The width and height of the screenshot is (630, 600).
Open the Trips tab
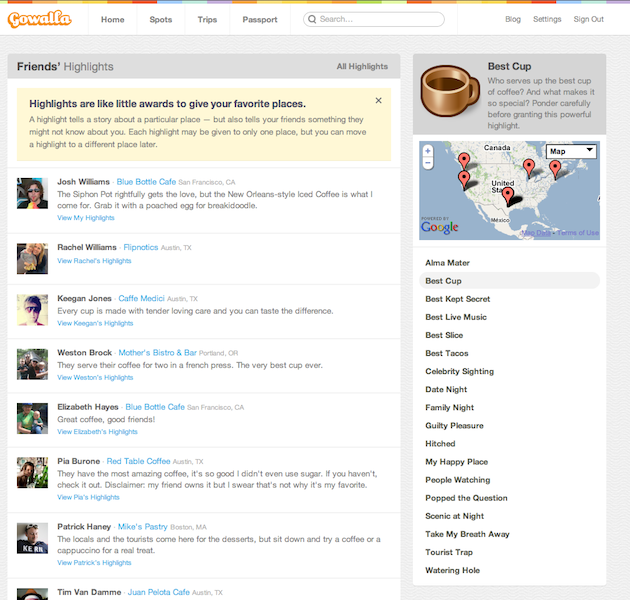click(x=207, y=19)
